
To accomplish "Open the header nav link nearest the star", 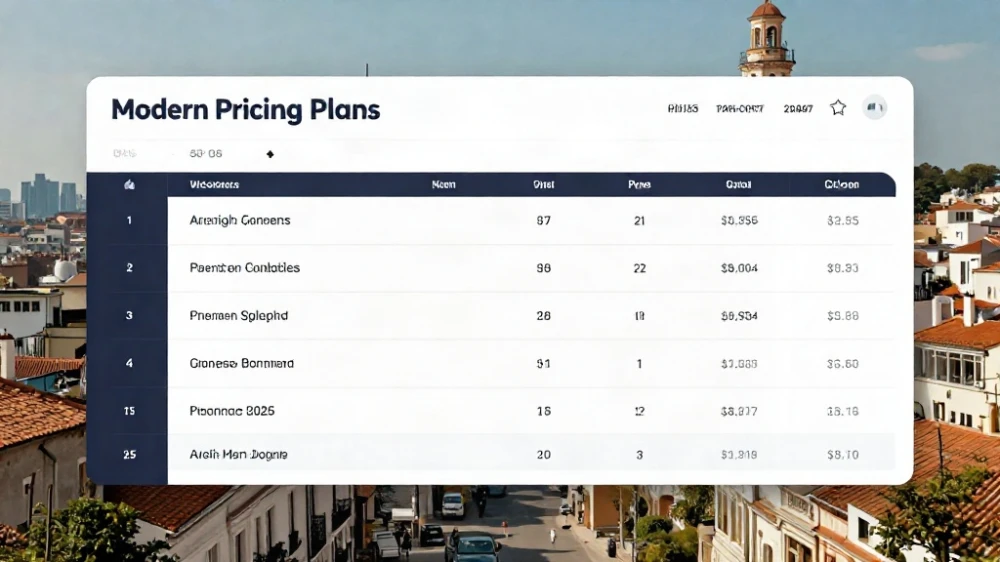I will pyautogui.click(x=798, y=109).
